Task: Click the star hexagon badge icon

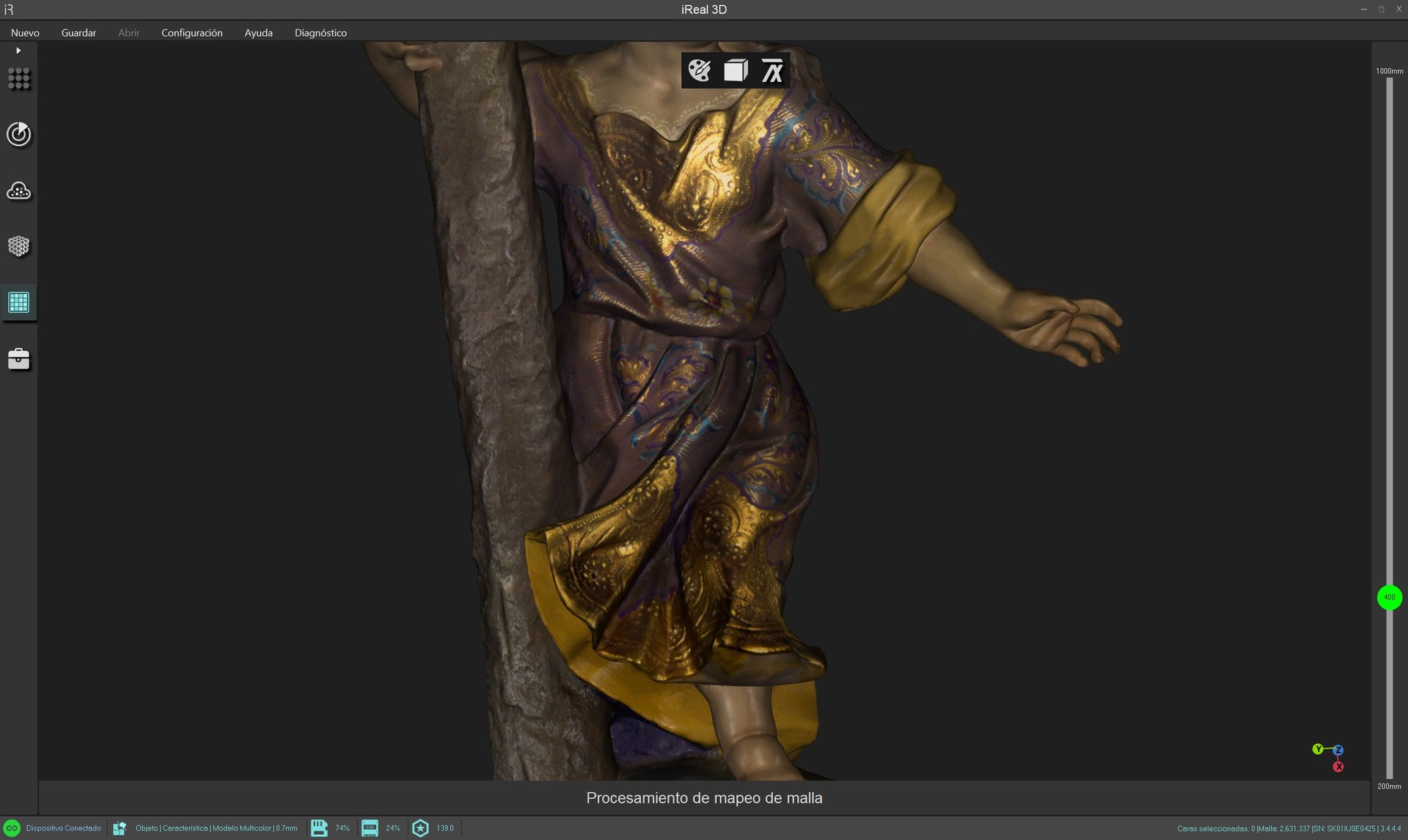Action: 420,828
